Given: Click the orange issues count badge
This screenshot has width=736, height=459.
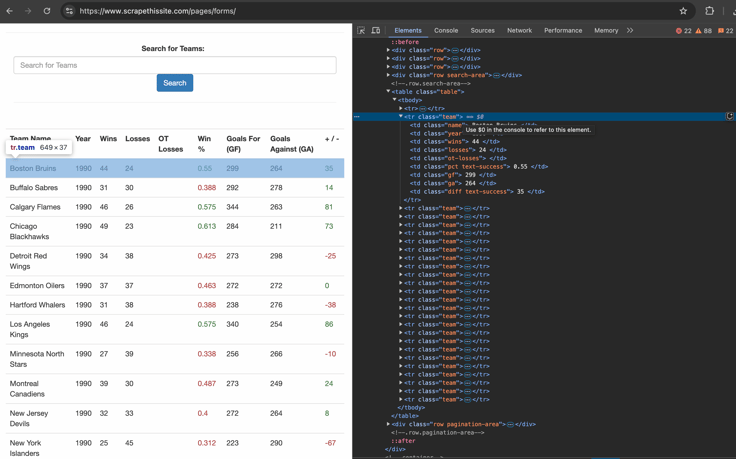Looking at the screenshot, I should coord(726,31).
